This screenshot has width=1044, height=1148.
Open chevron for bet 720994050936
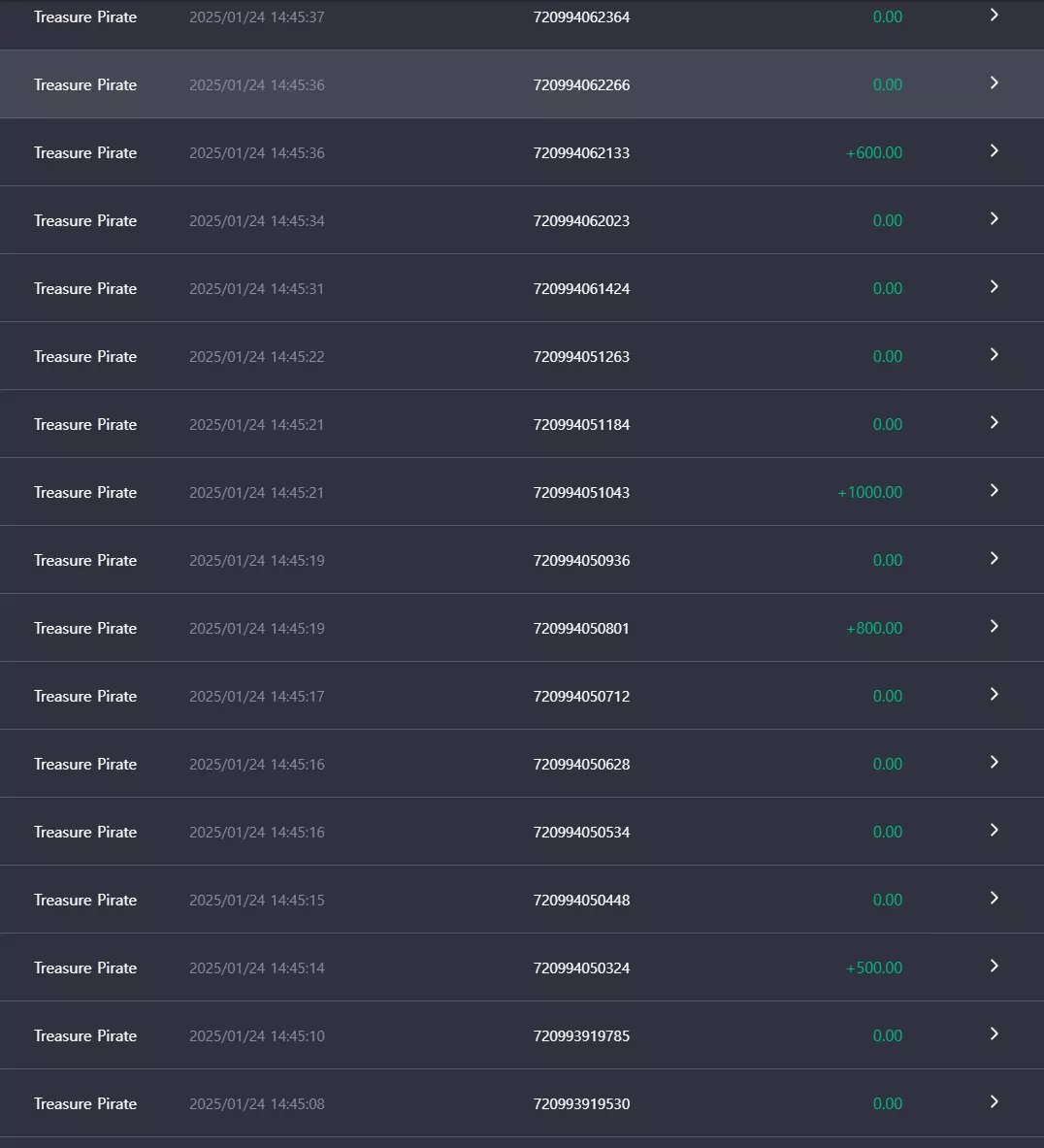click(994, 559)
